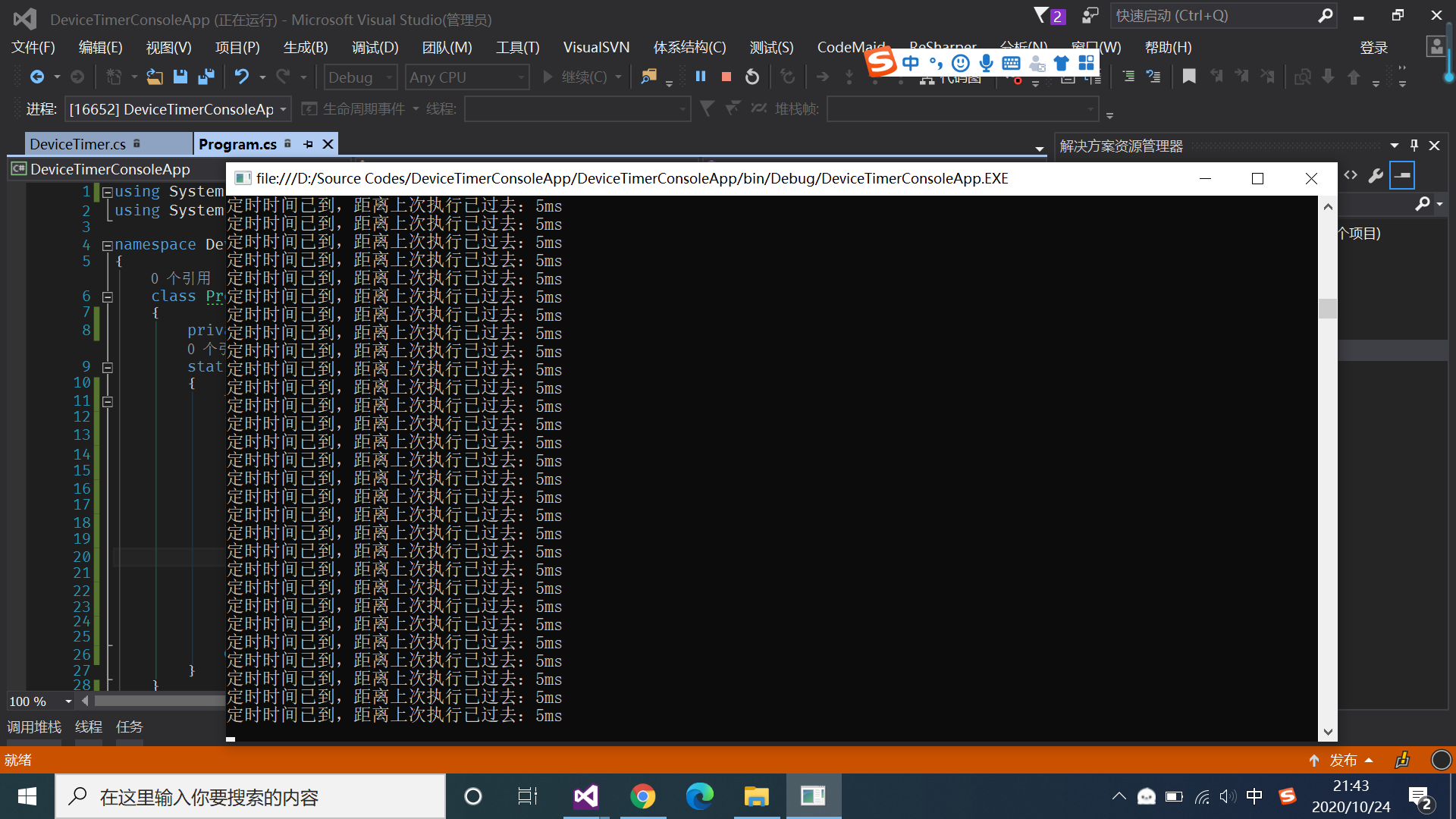Click the 登录 sign-in link

(1373, 47)
